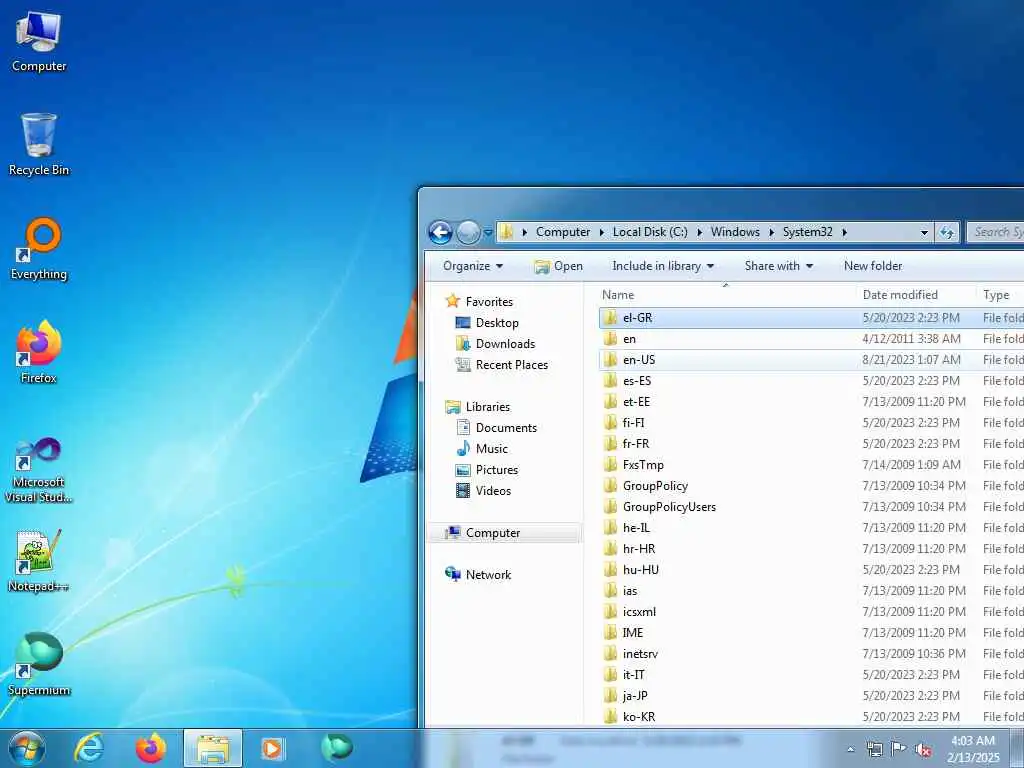
Task: Select the Notepad++ desktop shortcut
Action: 39,561
